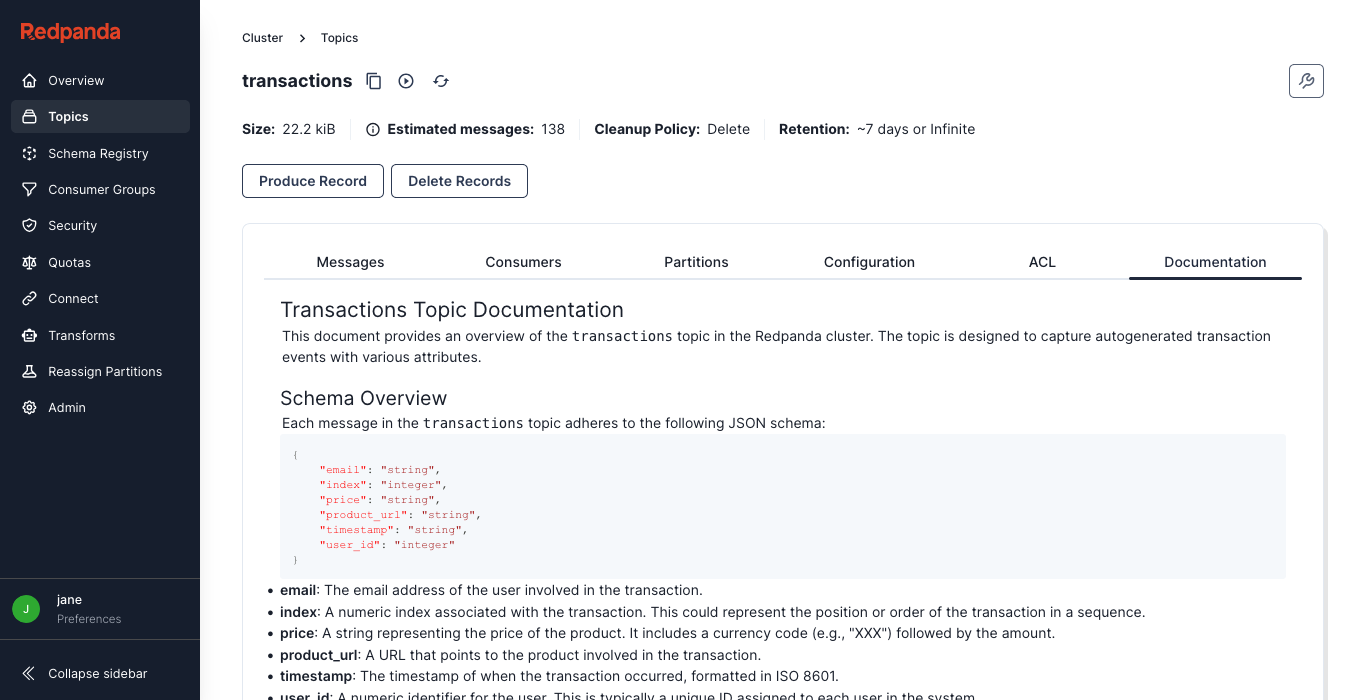Click the Consumer Groups funnel icon
This screenshot has height=700, width=1366.
29,189
